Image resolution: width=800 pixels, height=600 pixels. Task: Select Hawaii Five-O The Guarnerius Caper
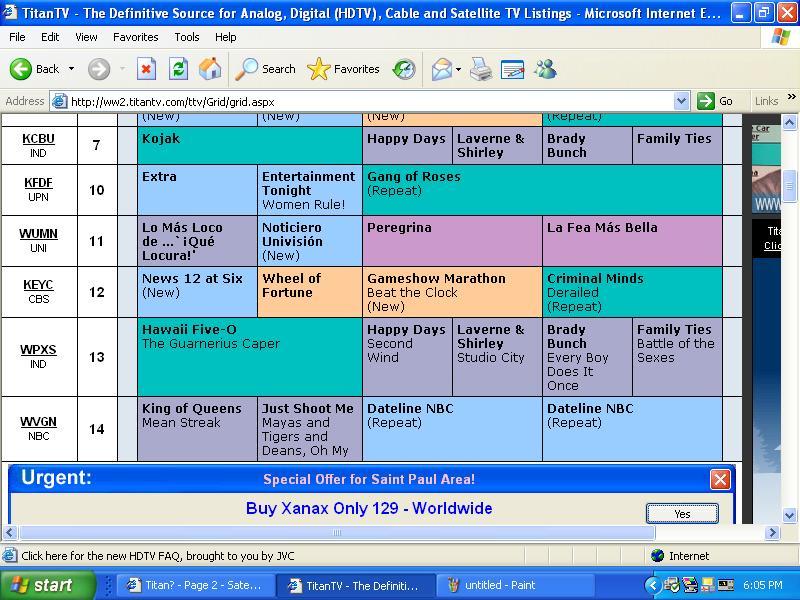(249, 357)
